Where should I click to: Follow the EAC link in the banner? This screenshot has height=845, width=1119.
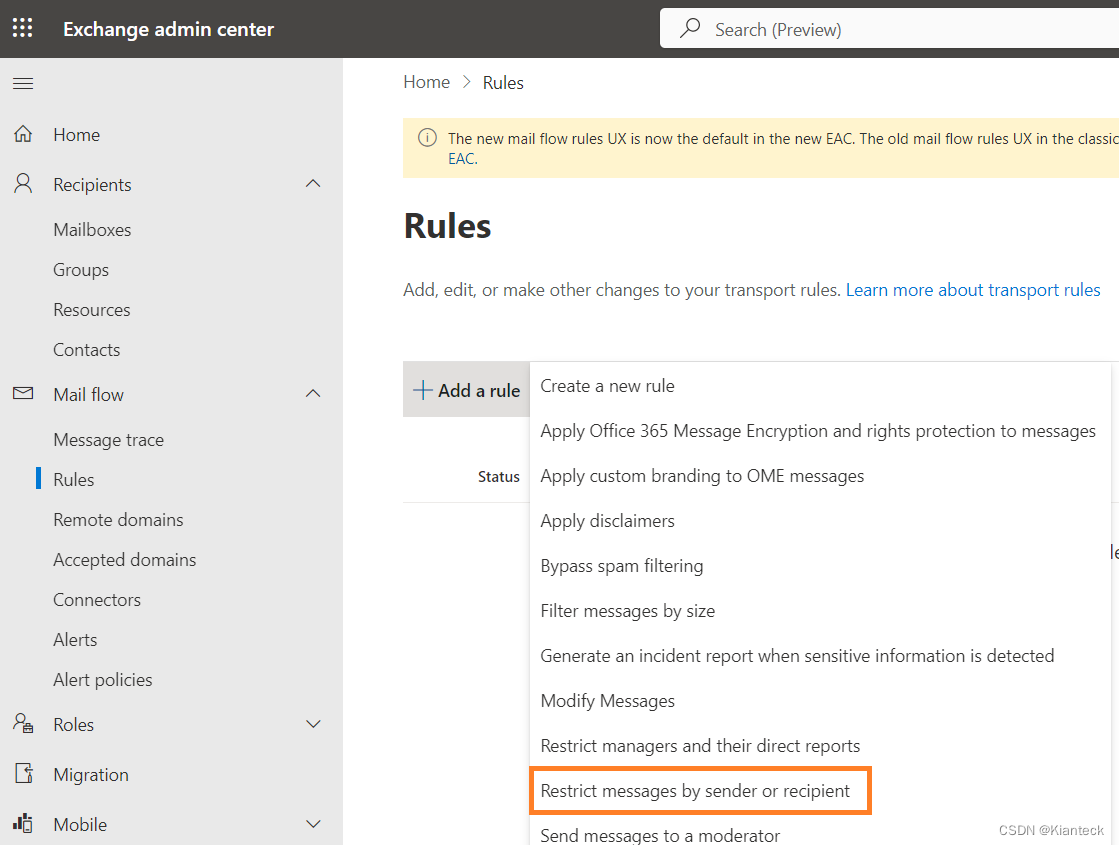click(462, 158)
